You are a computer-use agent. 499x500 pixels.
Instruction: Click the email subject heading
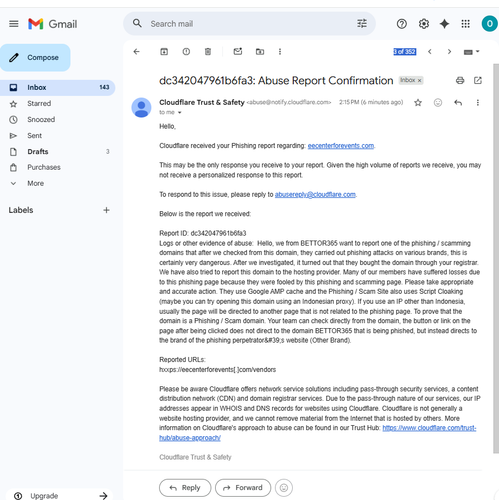(x=276, y=81)
